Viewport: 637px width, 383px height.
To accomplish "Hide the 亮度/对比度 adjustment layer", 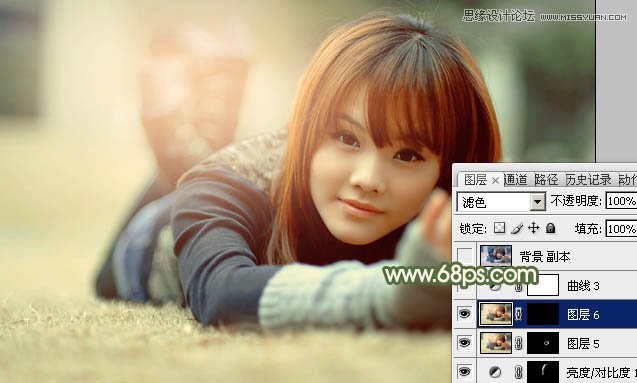I will 465,371.
